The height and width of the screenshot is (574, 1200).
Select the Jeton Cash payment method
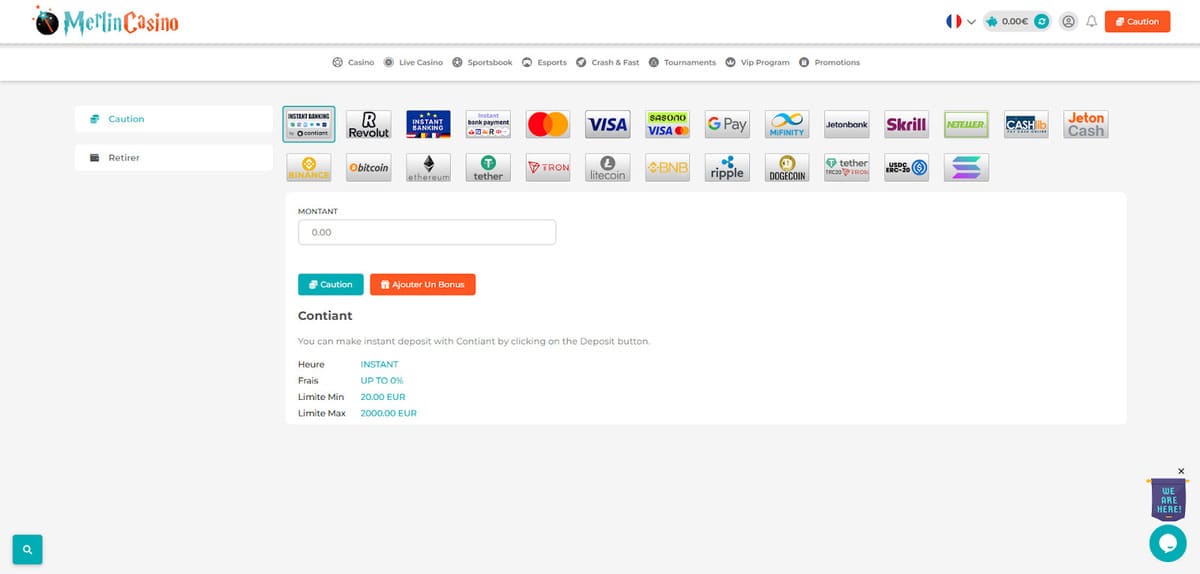pos(1085,125)
